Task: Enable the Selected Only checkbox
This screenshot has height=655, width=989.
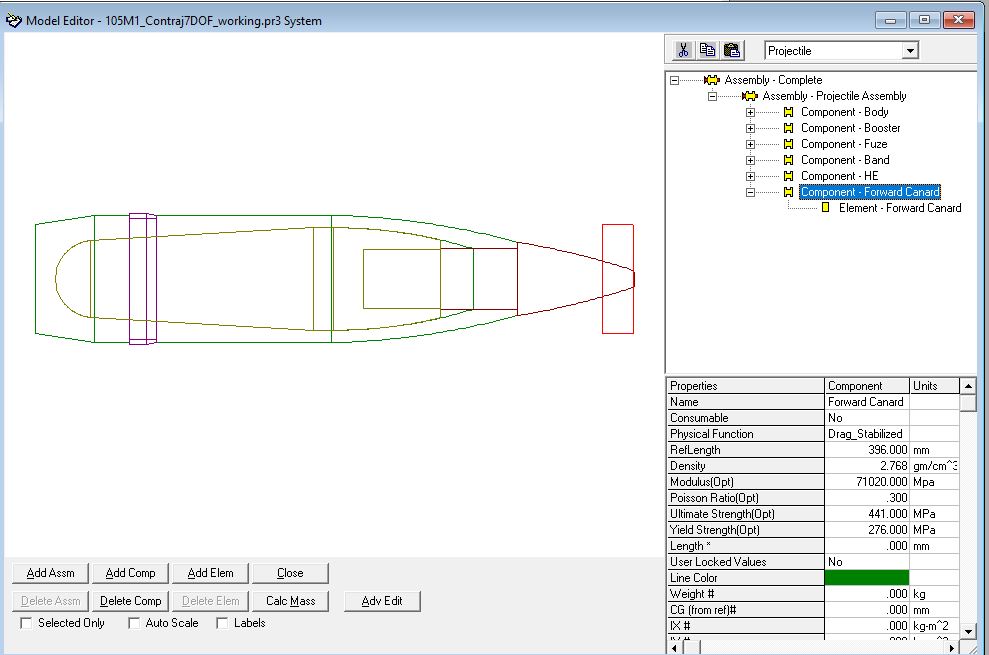Action: tap(27, 623)
